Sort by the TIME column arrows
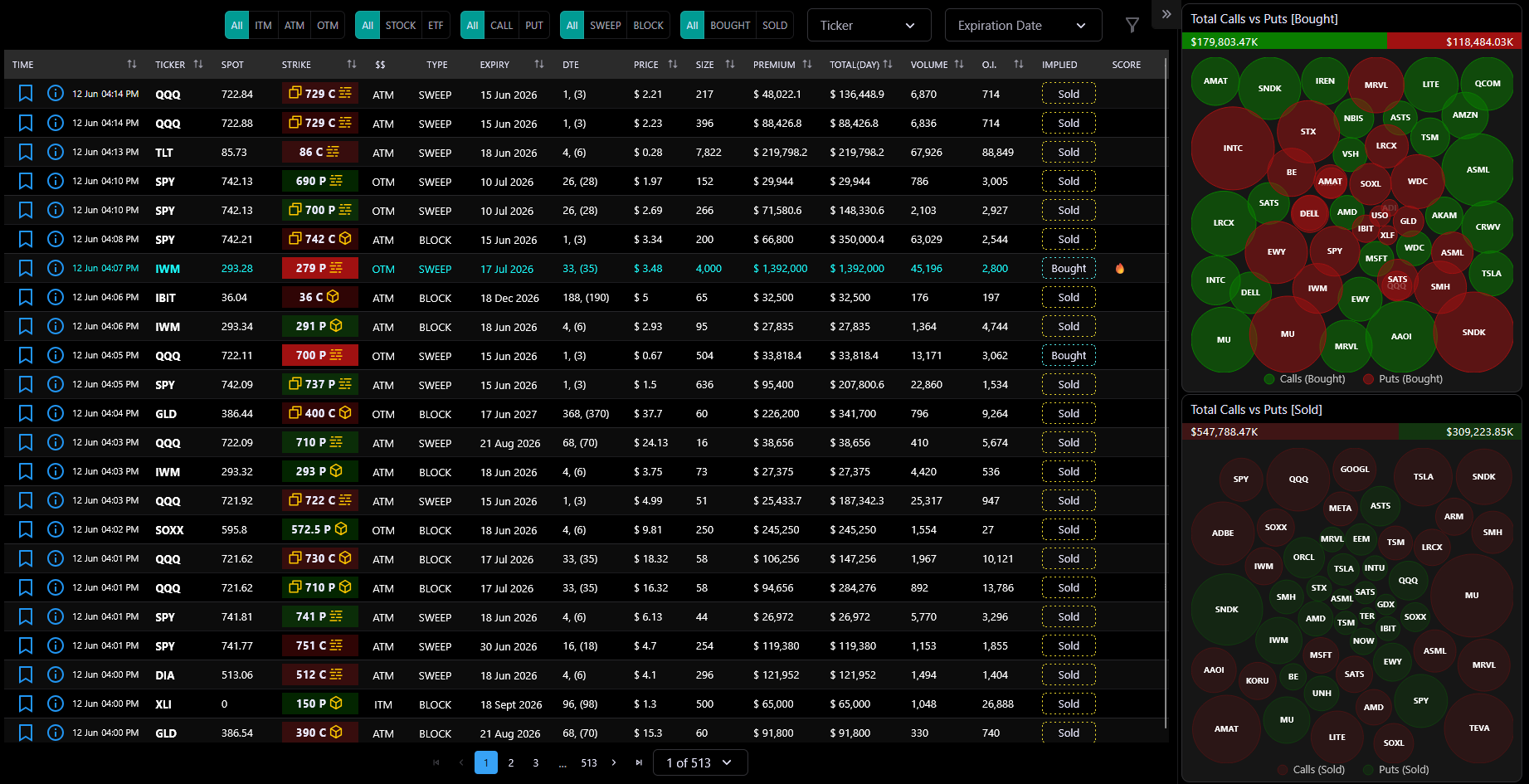Screen dimensions: 1529x784 coord(132,64)
